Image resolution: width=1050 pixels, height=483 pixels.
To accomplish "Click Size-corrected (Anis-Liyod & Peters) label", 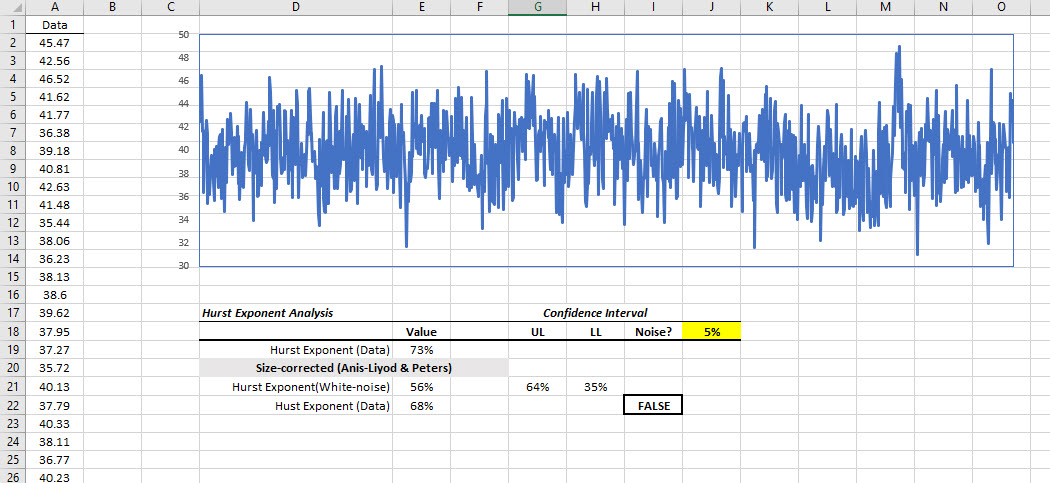I will [354, 368].
